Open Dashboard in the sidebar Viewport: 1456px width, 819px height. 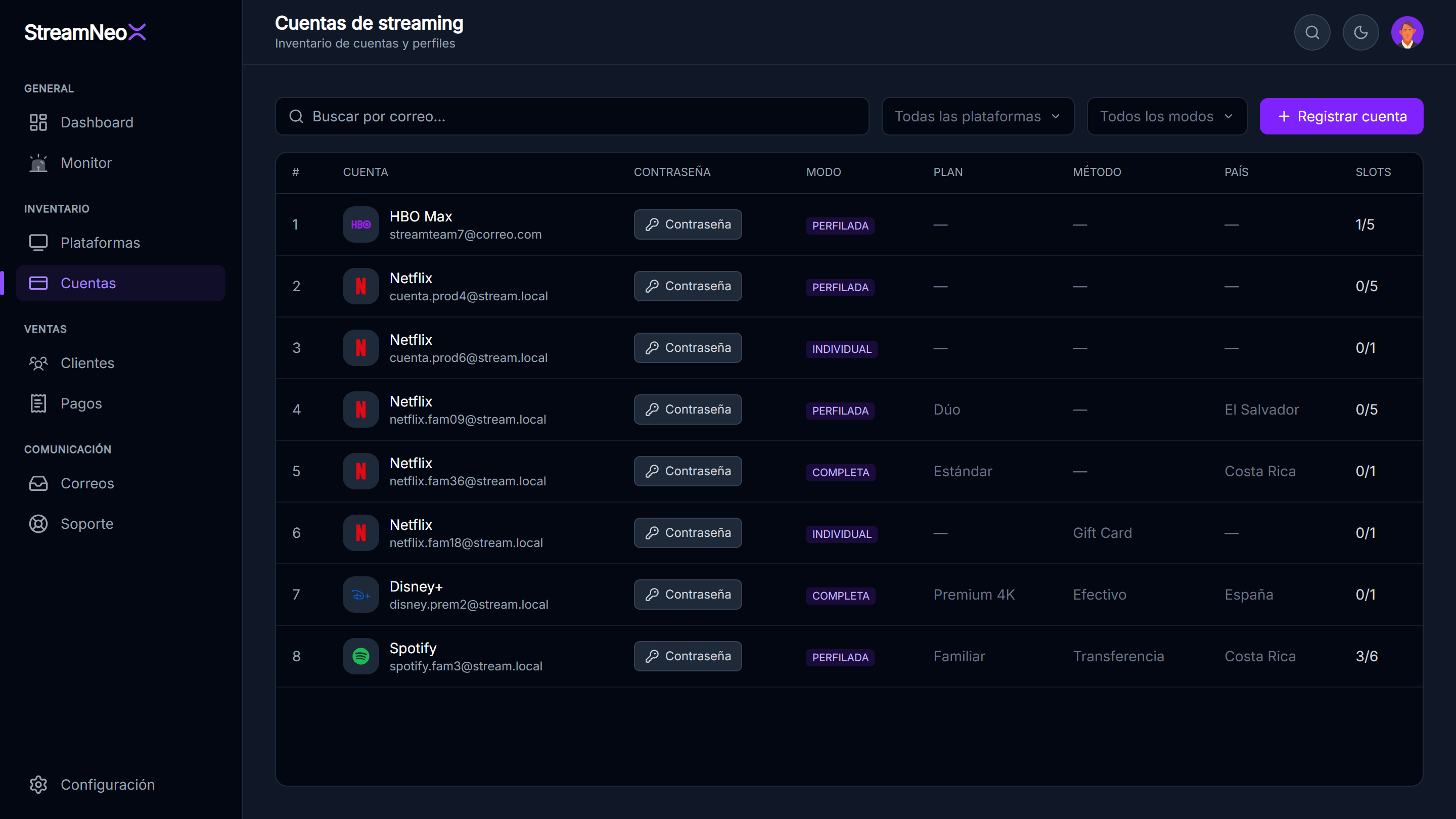coord(121,122)
